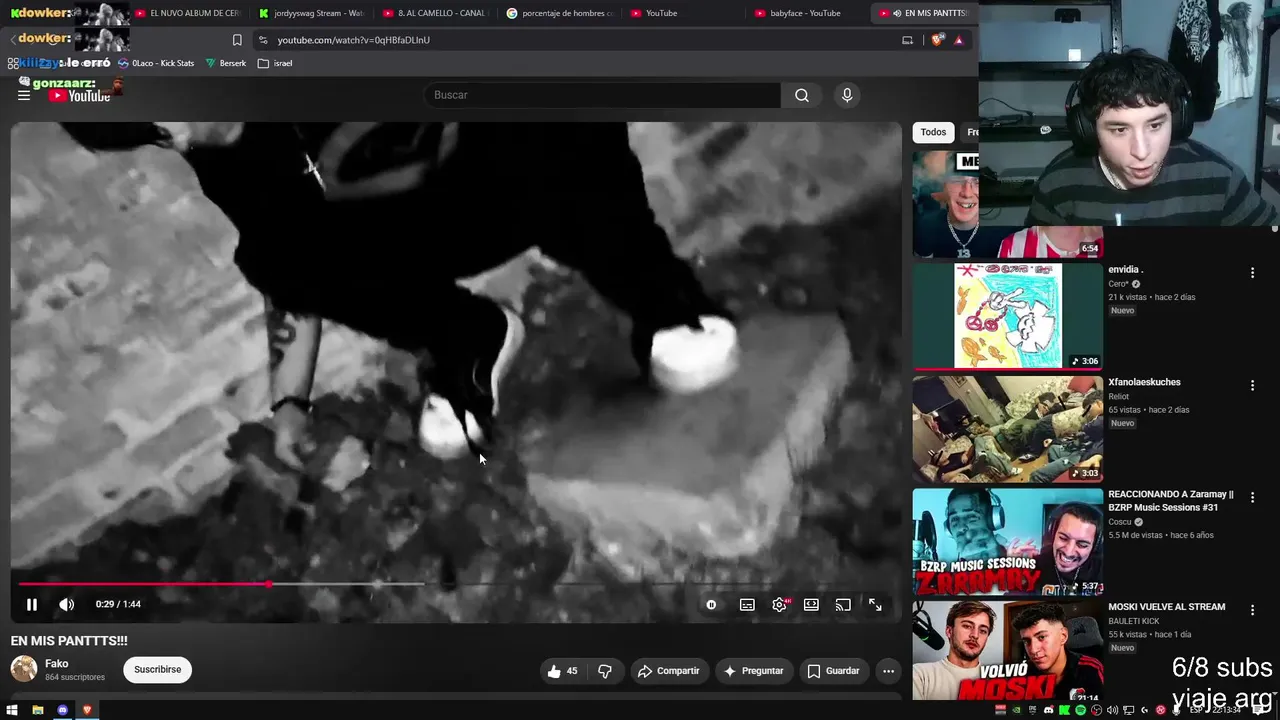Open the YouTube guide hamburger menu
Screen dimensions: 1280x720
click(x=24, y=95)
